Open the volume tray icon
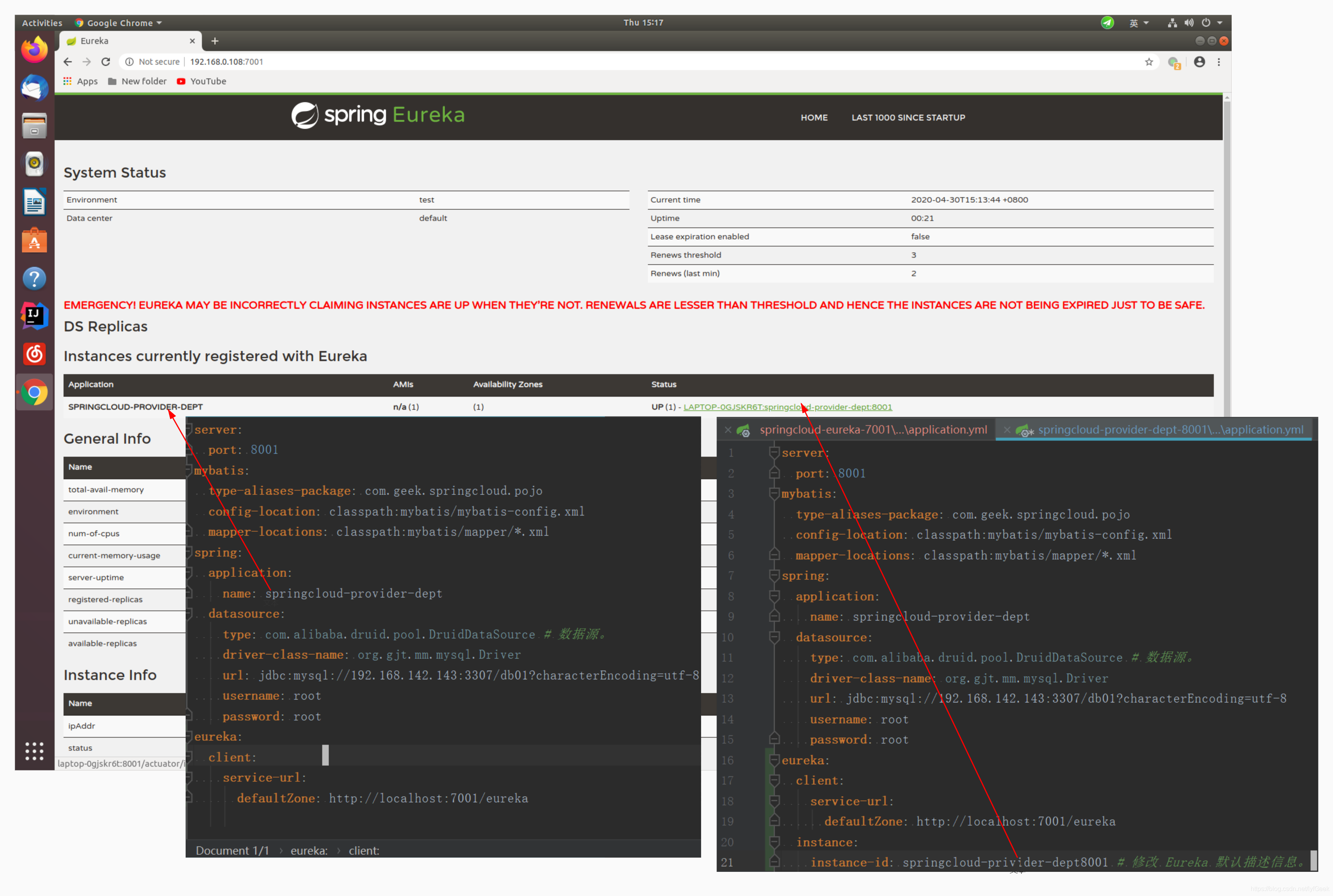Viewport: 1333px width, 896px height. click(x=1189, y=23)
